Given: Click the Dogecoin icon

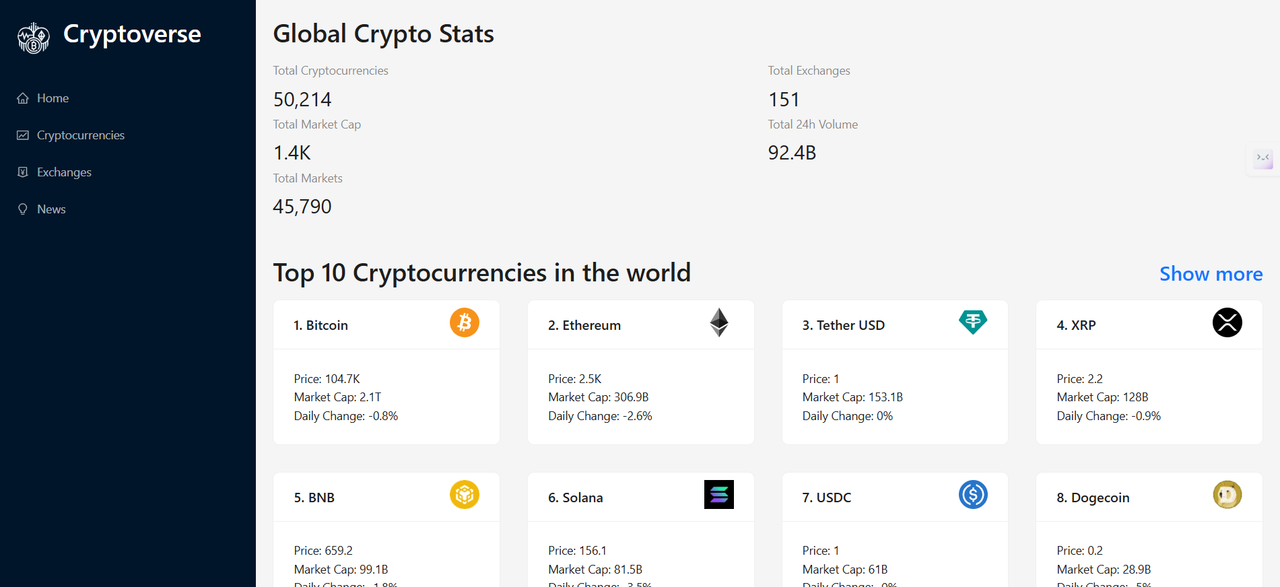Looking at the screenshot, I should (x=1227, y=495).
